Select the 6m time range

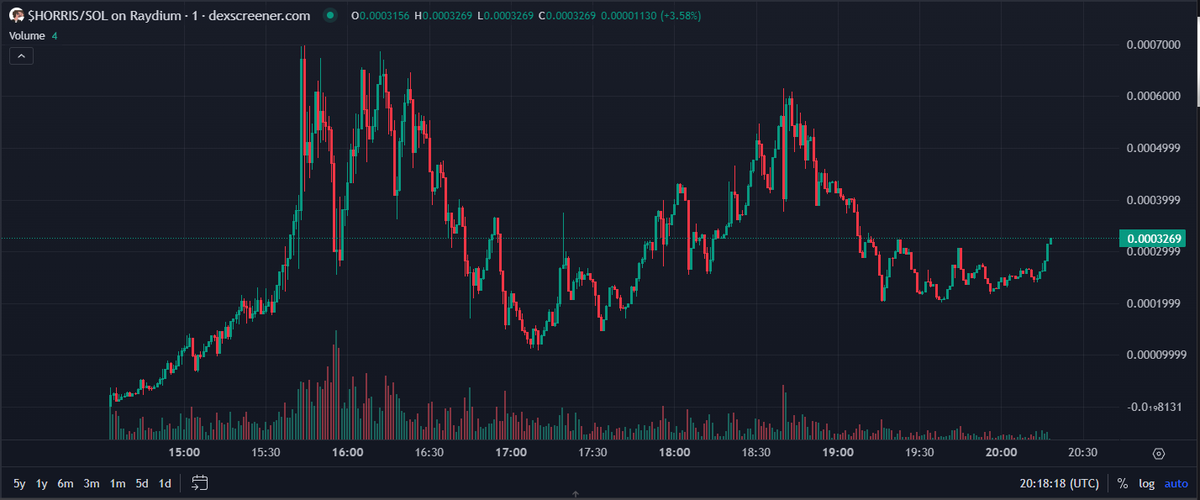click(66, 483)
